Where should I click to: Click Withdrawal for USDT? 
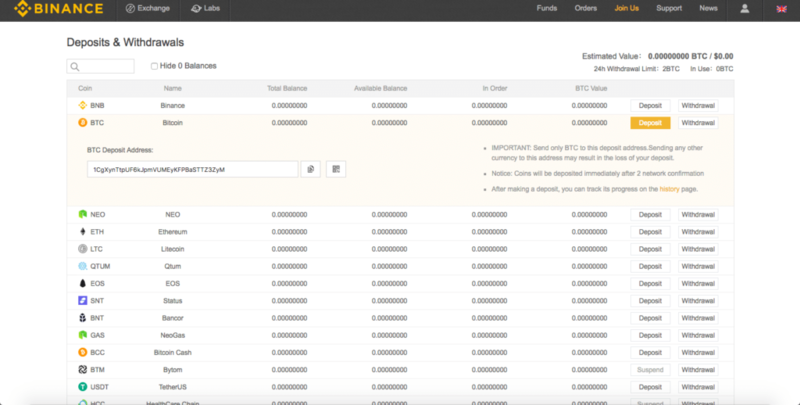698,387
